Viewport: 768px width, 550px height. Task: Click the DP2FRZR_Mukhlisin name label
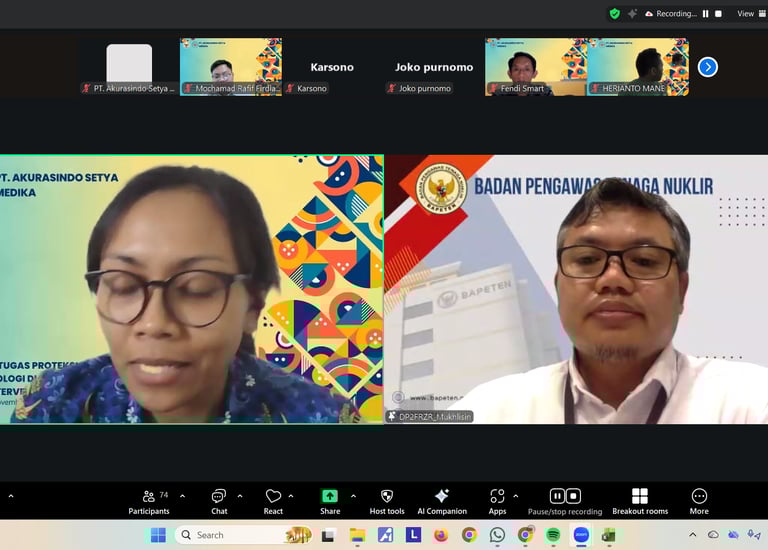tap(430, 417)
